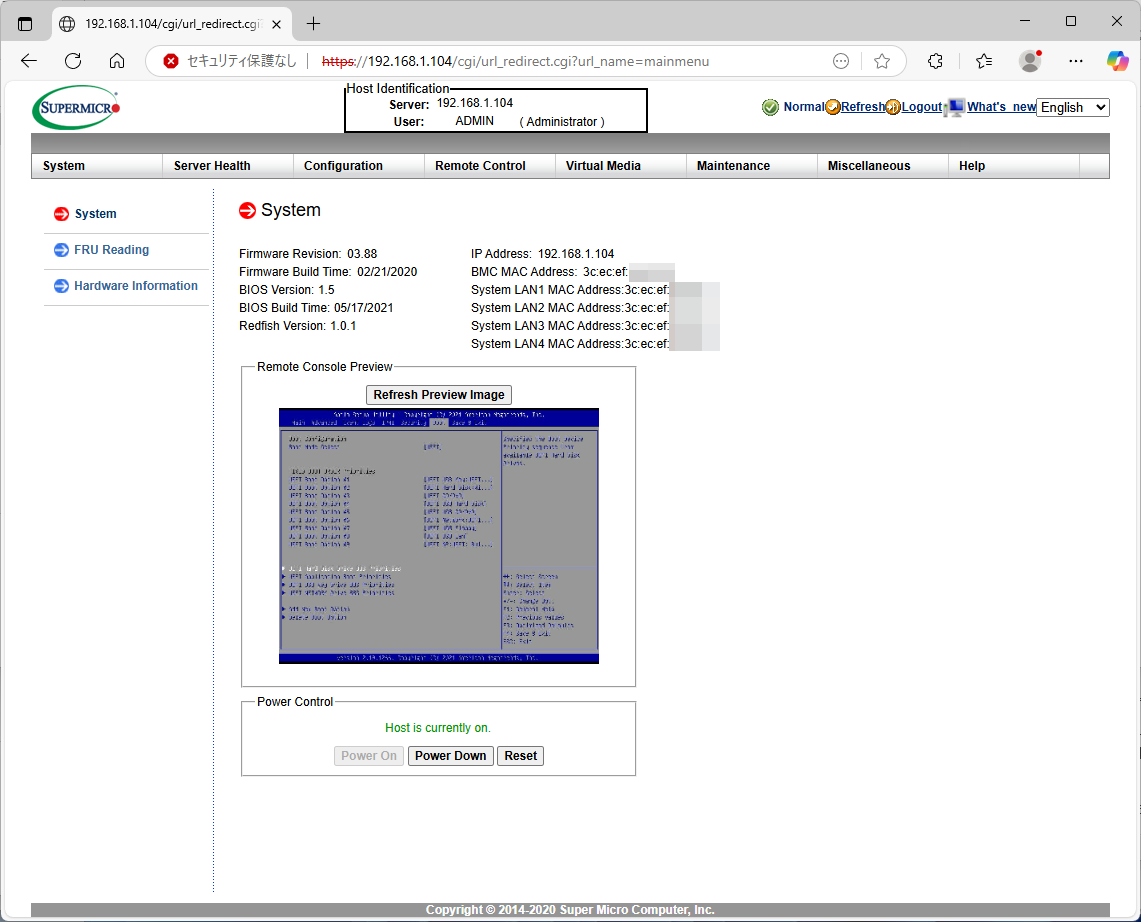The width and height of the screenshot is (1141, 922).
Task: Click the What's new monitor icon
Action: (x=955, y=107)
